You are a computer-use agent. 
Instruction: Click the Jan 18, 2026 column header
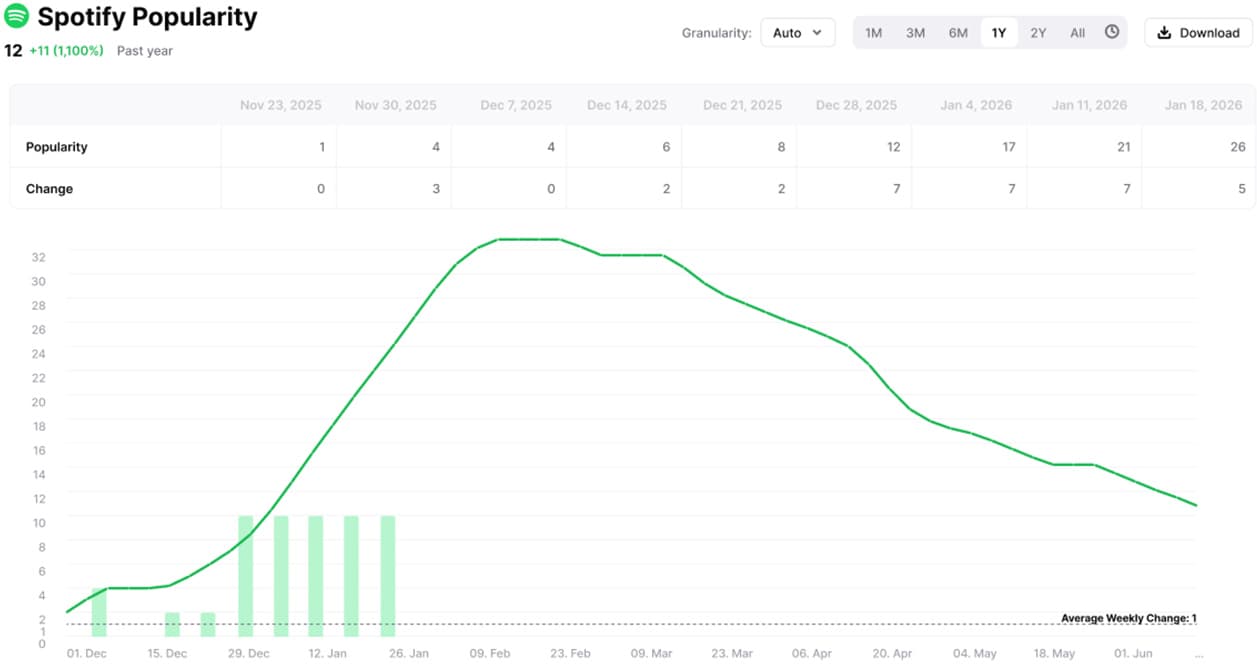[1204, 105]
